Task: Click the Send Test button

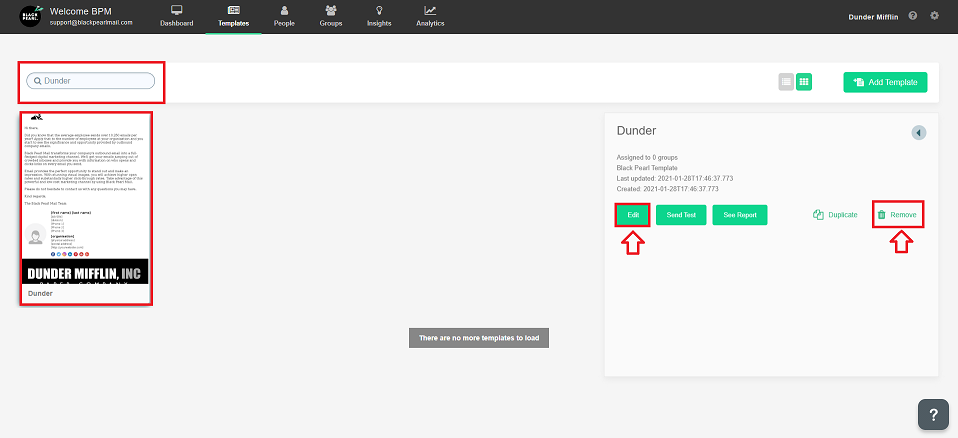Action: [681, 215]
